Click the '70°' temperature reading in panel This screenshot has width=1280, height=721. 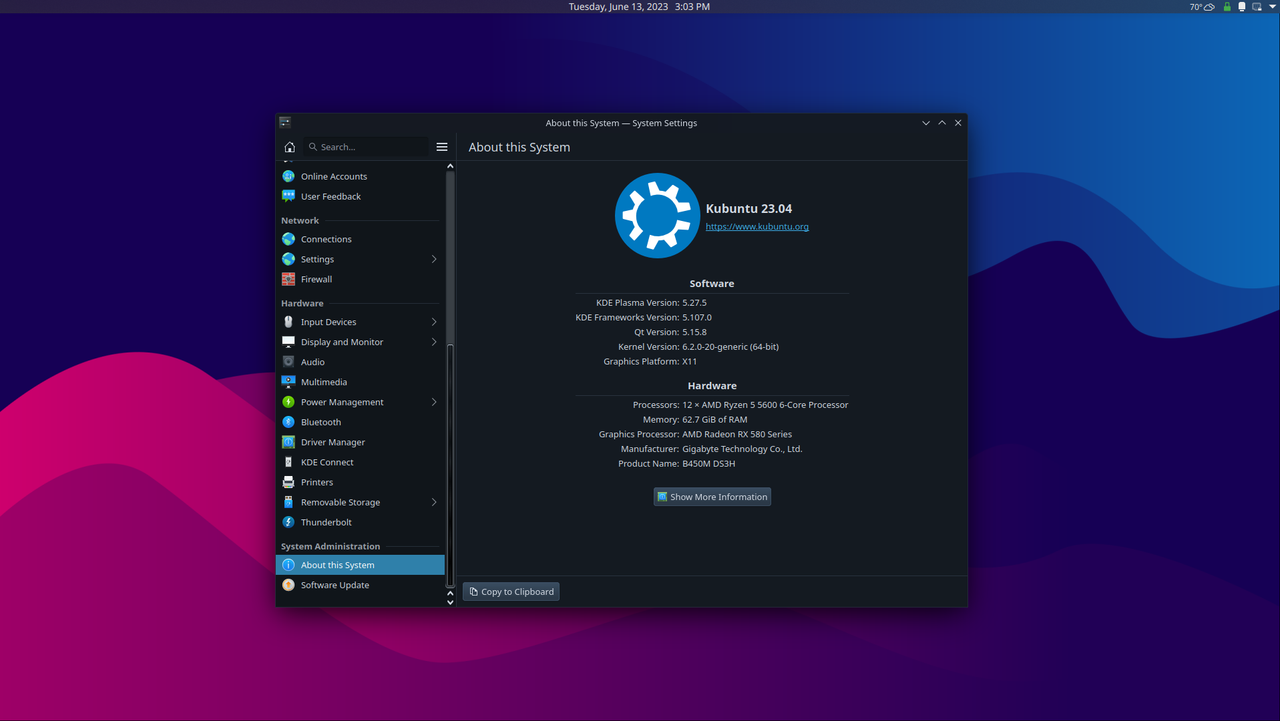pos(1195,7)
